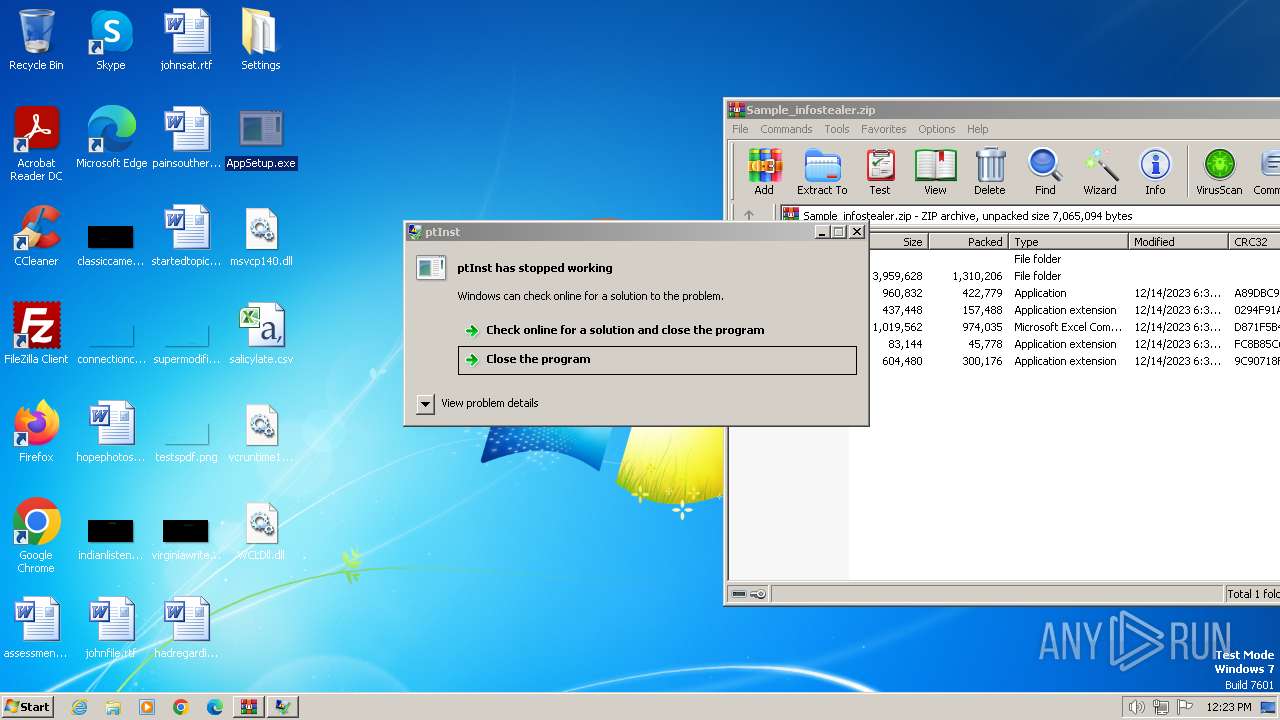
Task: Sort archive list by Packed column
Action: 968,242
